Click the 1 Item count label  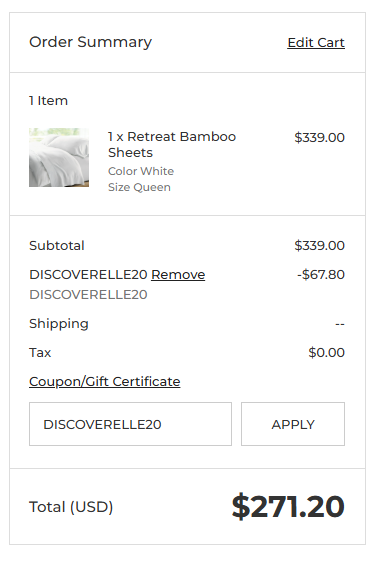(48, 101)
